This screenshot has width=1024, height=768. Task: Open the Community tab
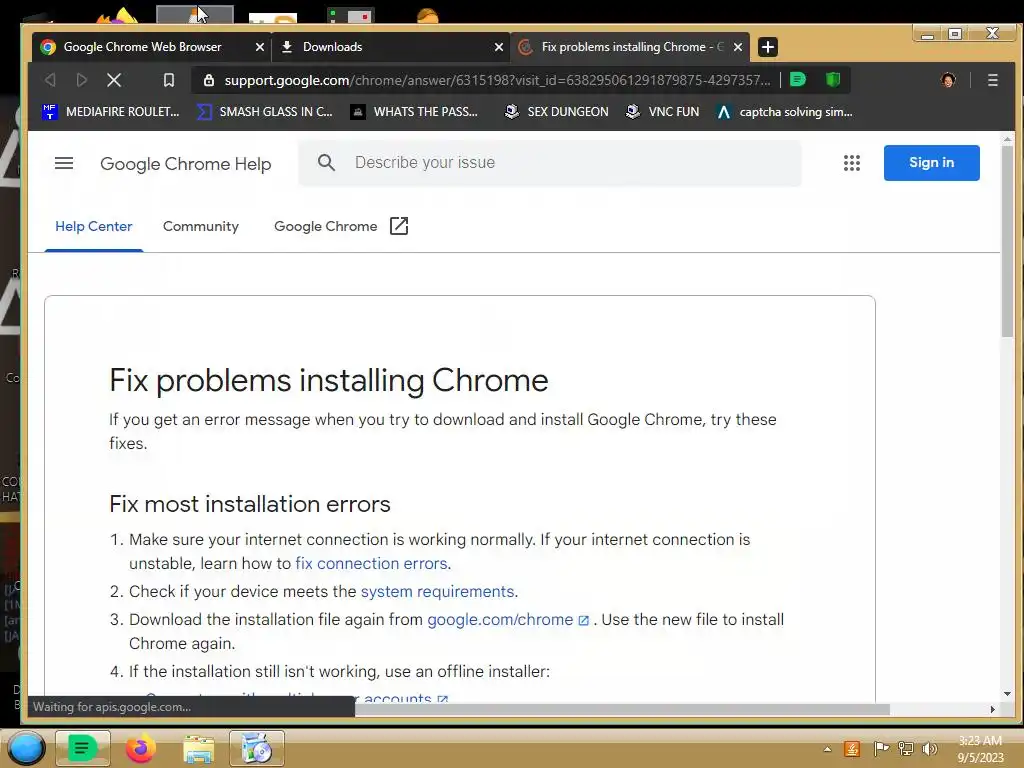[200, 227]
